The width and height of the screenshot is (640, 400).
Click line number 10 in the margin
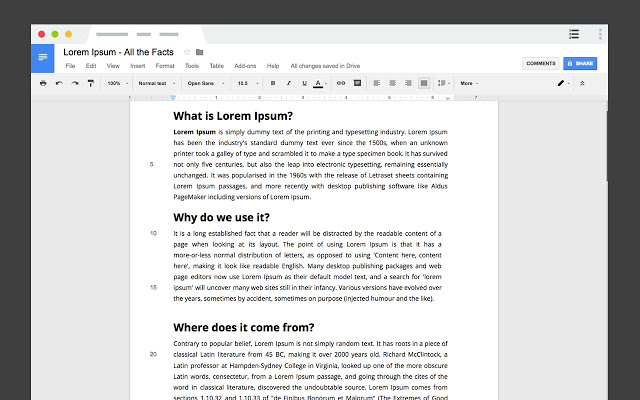[x=153, y=233]
